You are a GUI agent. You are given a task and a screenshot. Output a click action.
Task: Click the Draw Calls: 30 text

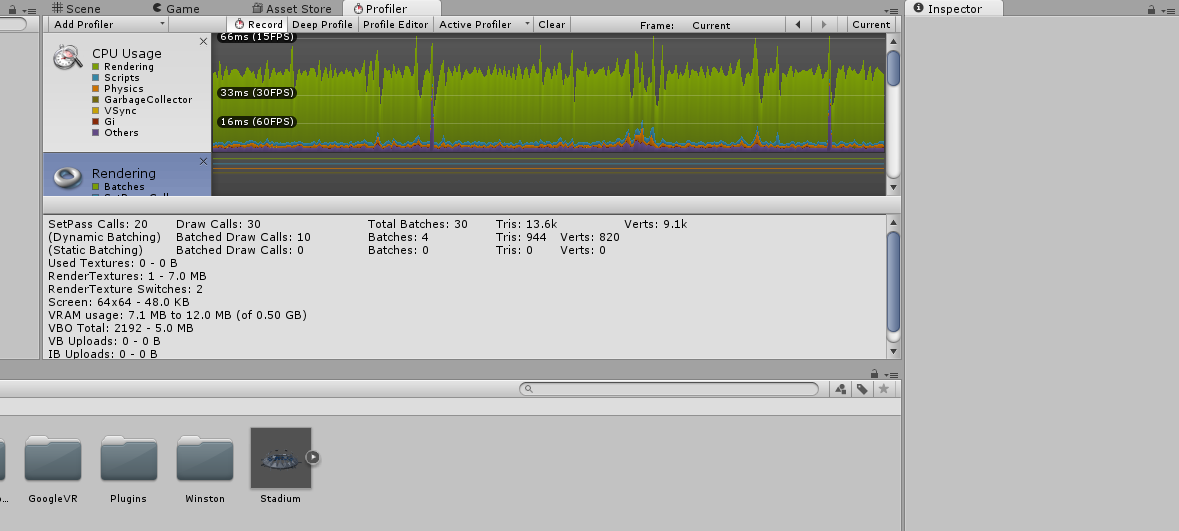[x=218, y=224]
